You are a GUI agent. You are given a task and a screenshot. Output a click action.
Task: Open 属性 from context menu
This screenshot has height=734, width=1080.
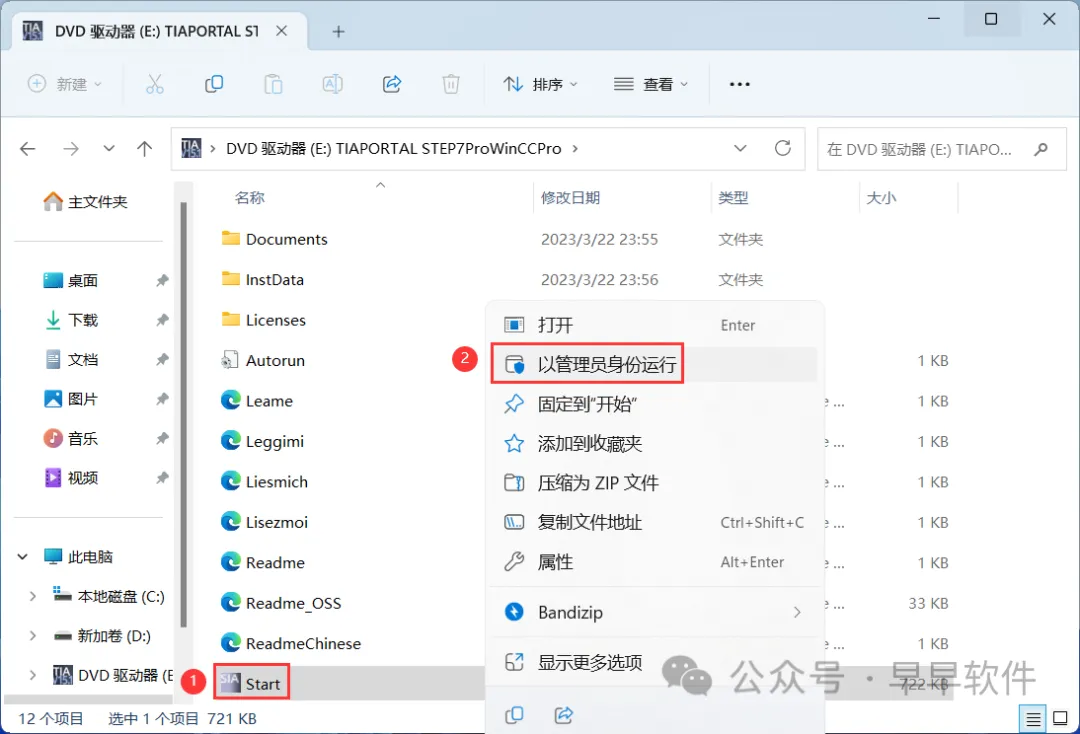tap(654, 562)
